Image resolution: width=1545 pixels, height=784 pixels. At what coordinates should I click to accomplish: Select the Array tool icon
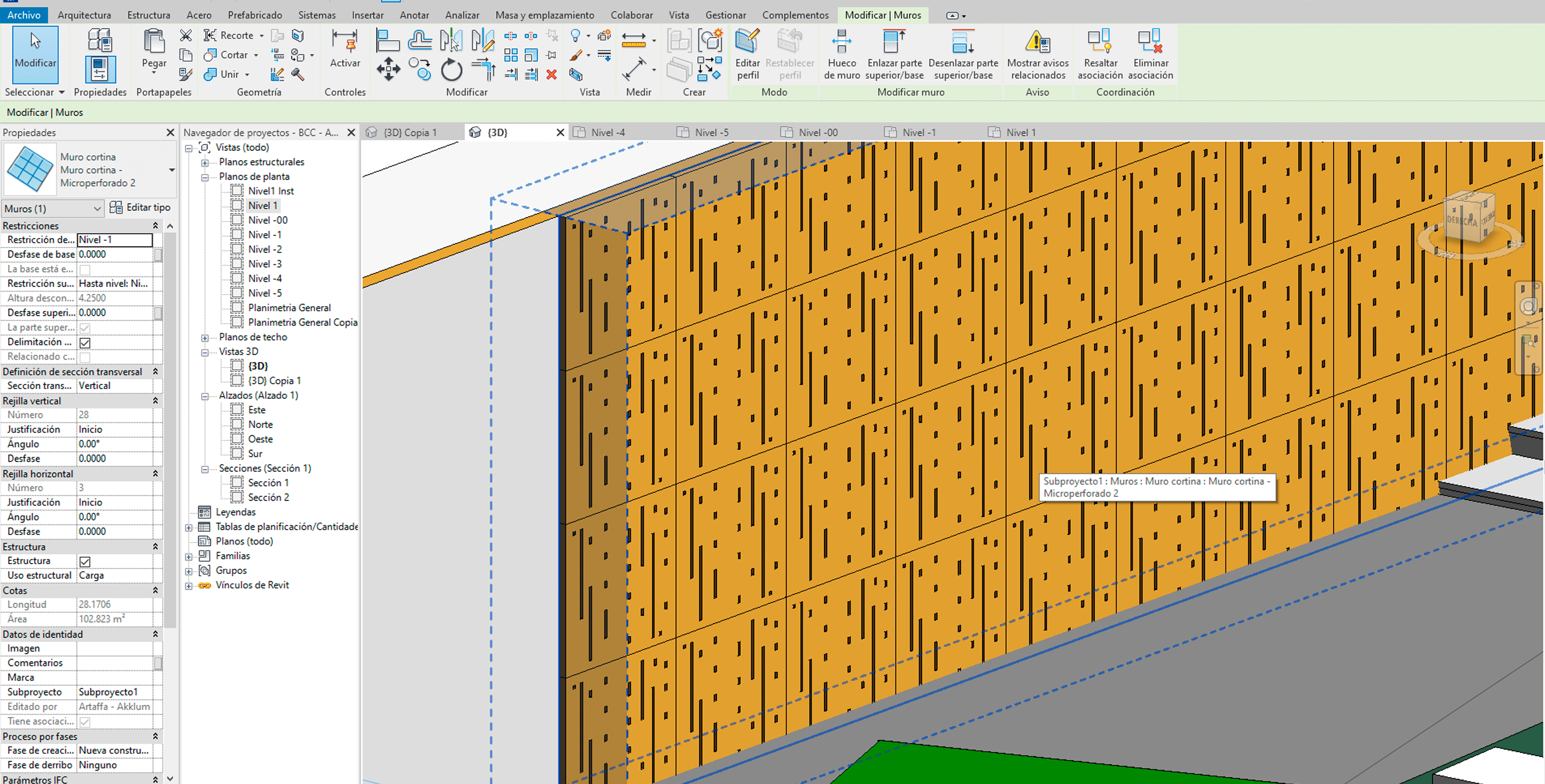pyautogui.click(x=511, y=55)
